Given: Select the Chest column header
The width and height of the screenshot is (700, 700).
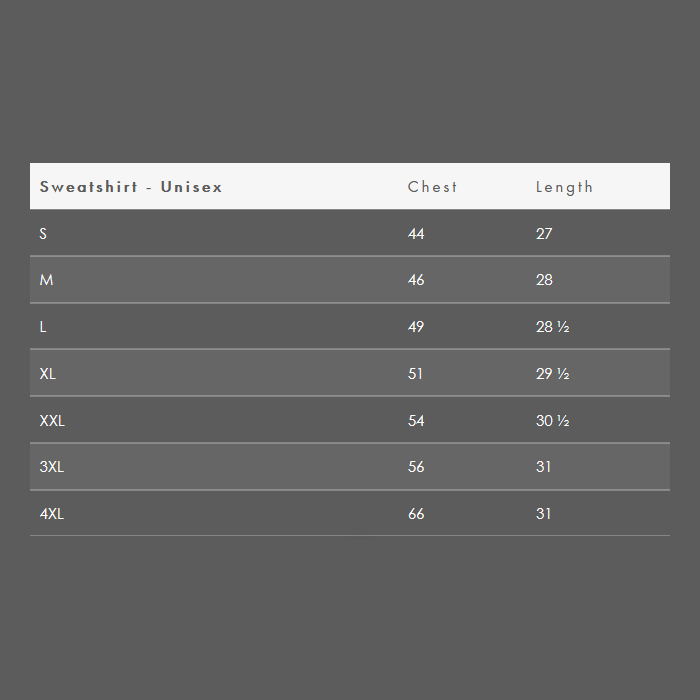Looking at the screenshot, I should pos(432,187).
